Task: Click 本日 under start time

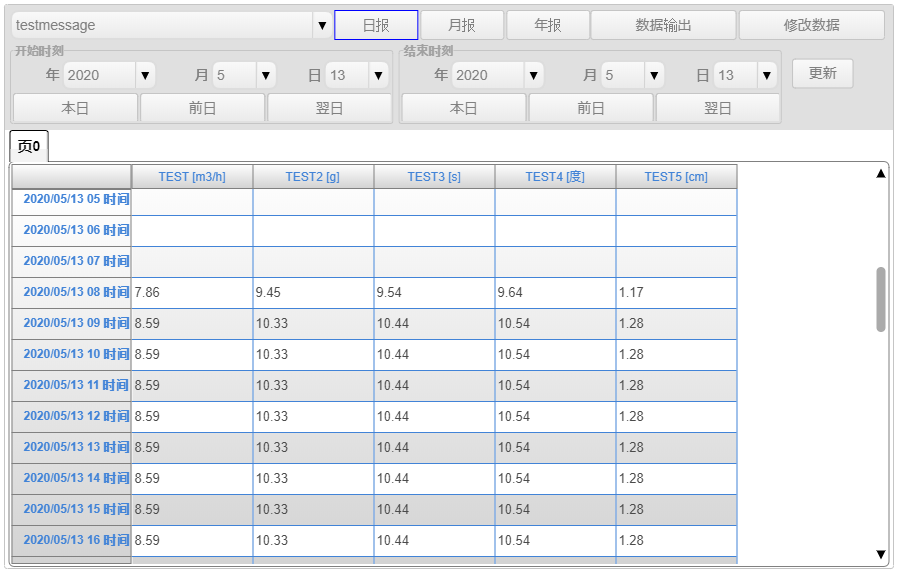Action: pyautogui.click(x=76, y=108)
